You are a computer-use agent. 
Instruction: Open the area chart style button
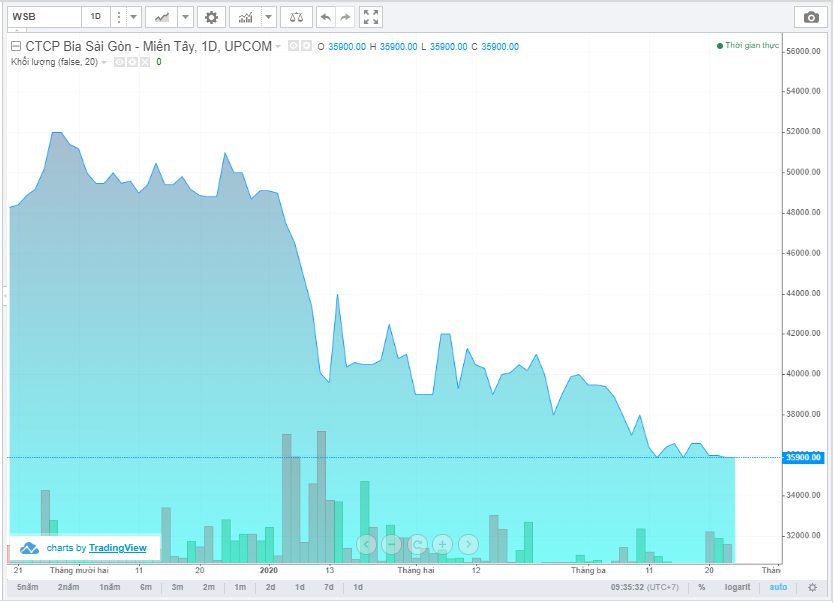tap(162, 17)
